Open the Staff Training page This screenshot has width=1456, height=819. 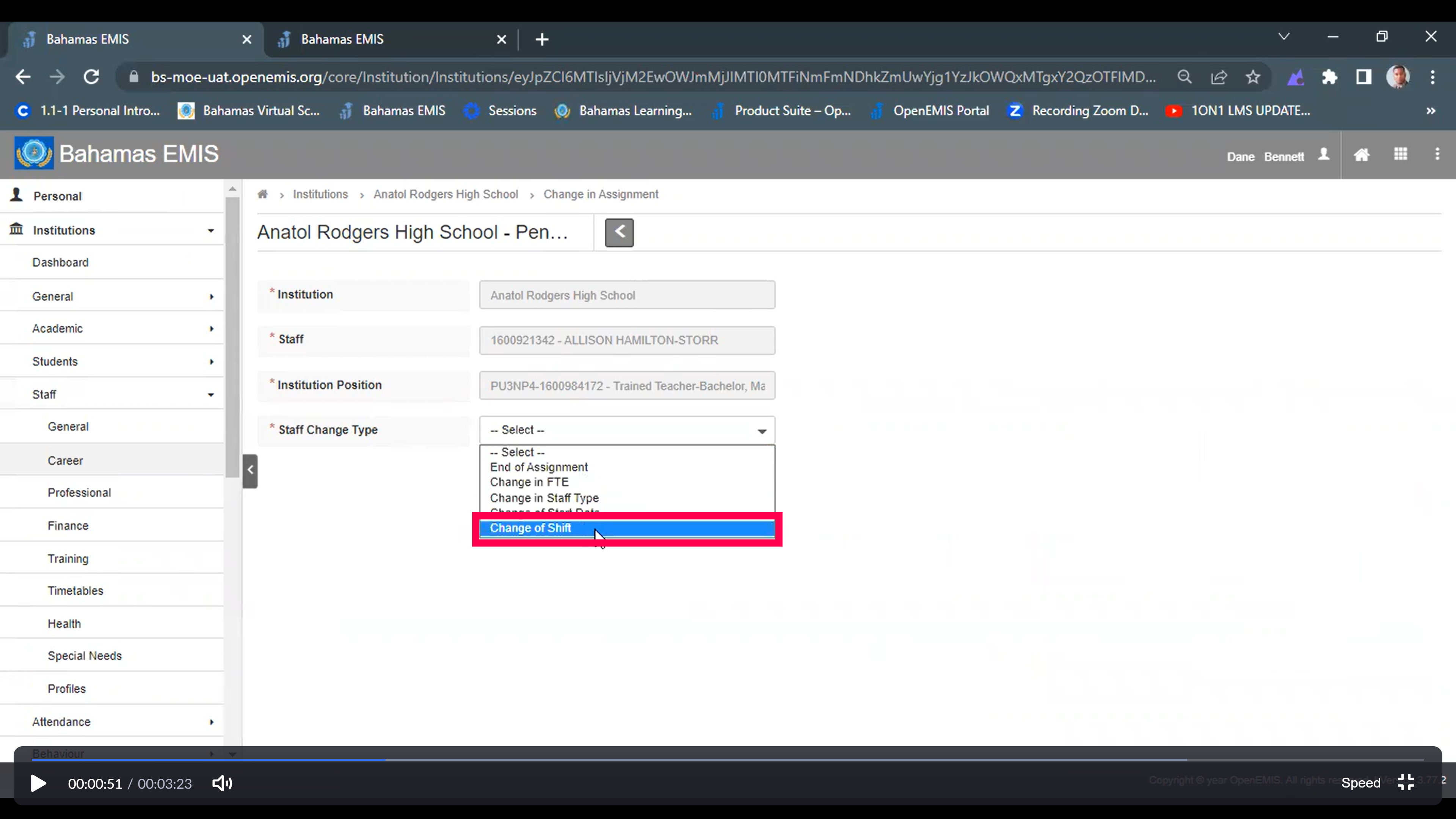pos(112,559)
